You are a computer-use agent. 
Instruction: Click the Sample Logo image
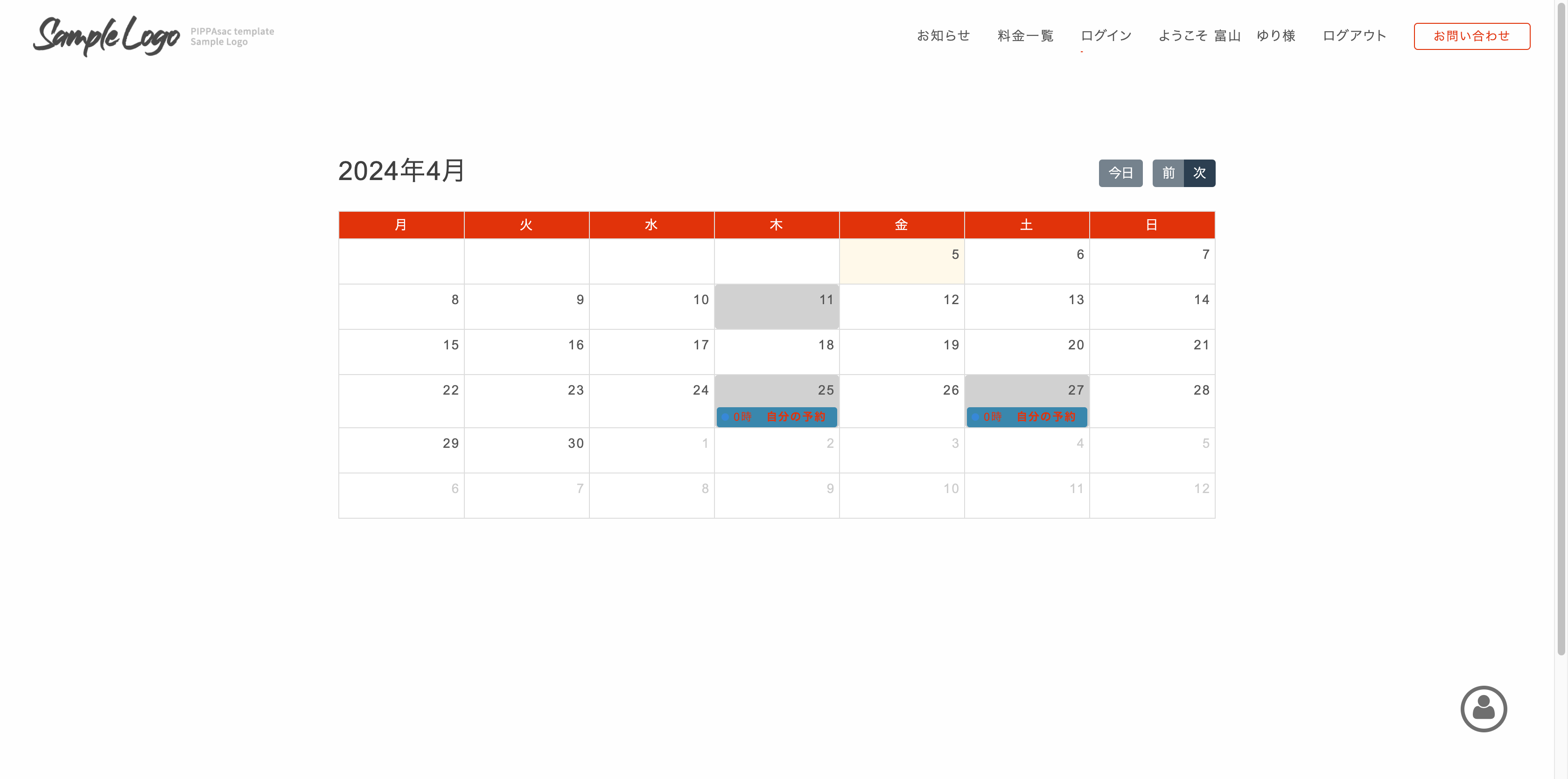point(106,36)
